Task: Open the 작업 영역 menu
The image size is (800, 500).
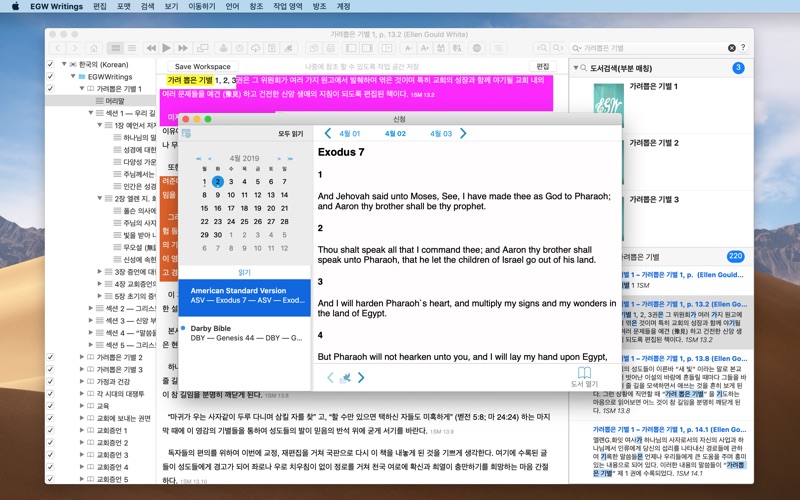Action: coord(288,7)
